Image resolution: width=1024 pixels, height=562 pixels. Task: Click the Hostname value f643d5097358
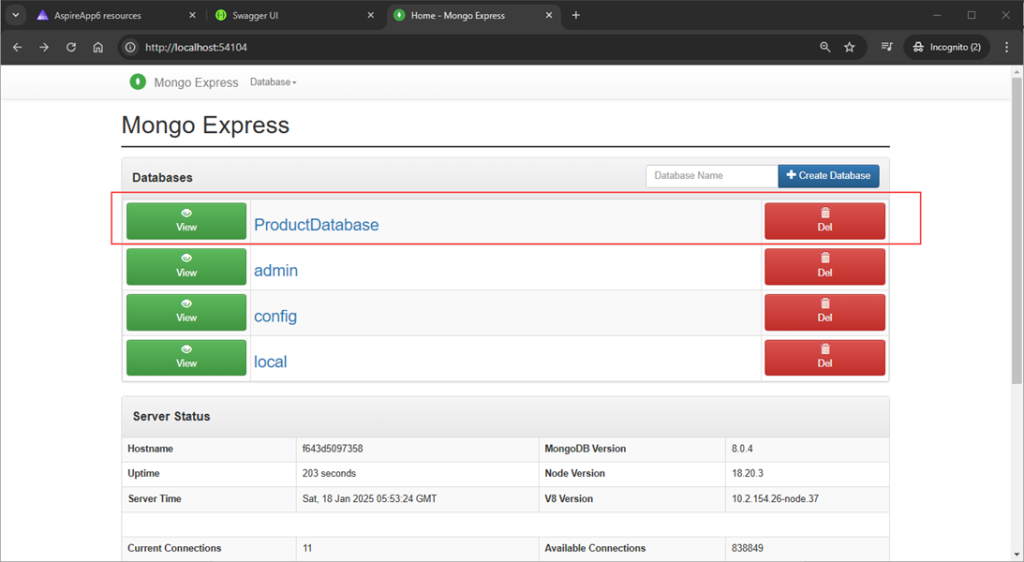pyautogui.click(x=332, y=448)
